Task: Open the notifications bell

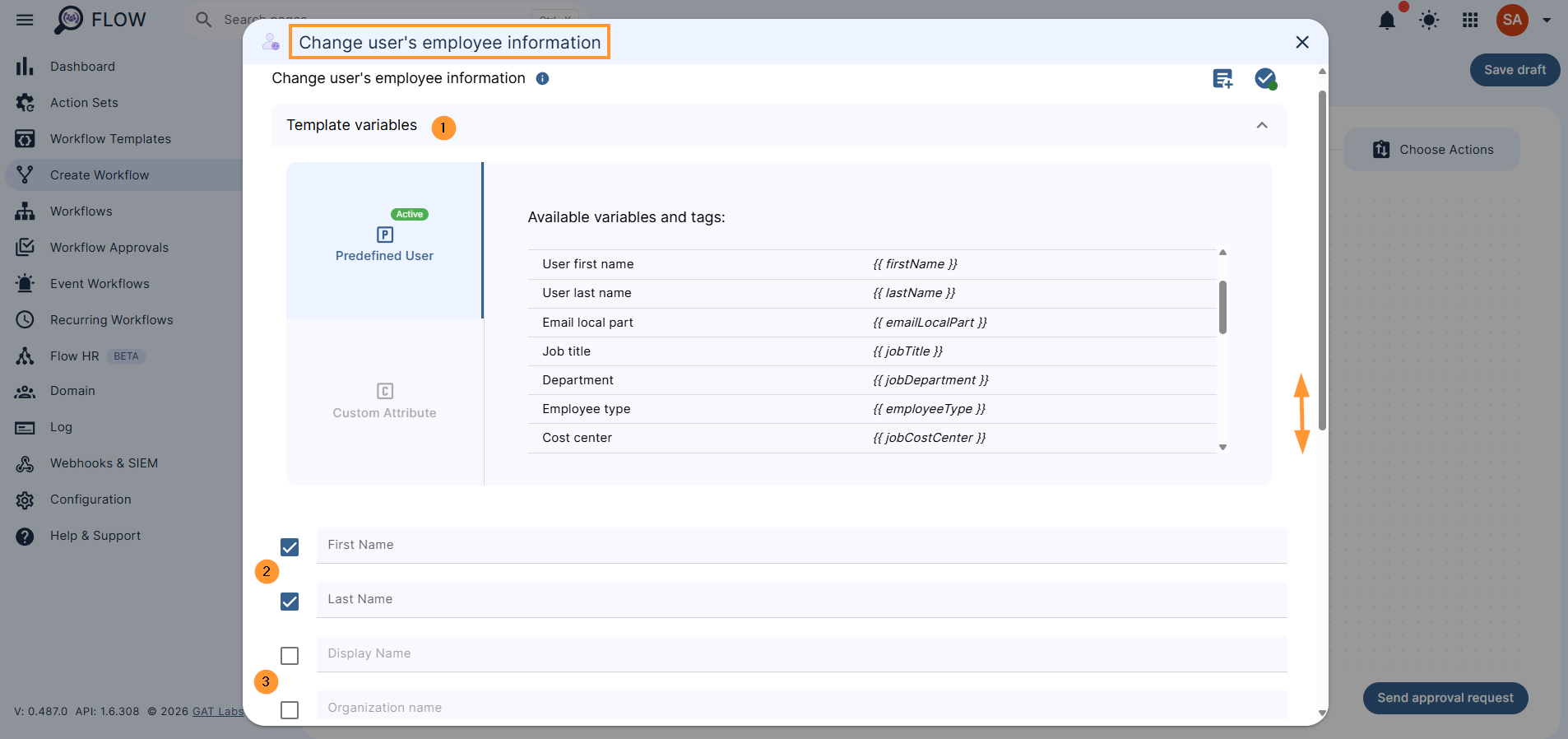Action: [x=1387, y=20]
